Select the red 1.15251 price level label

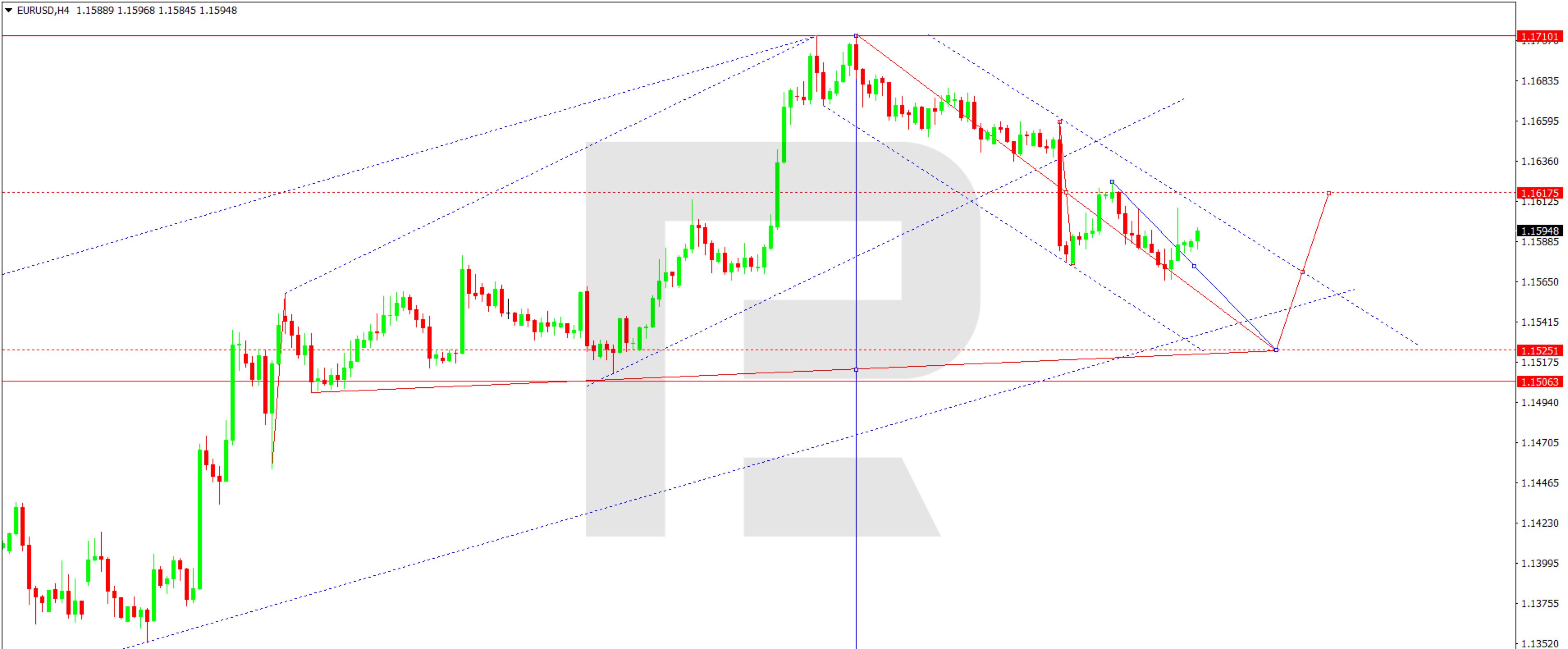click(1539, 350)
